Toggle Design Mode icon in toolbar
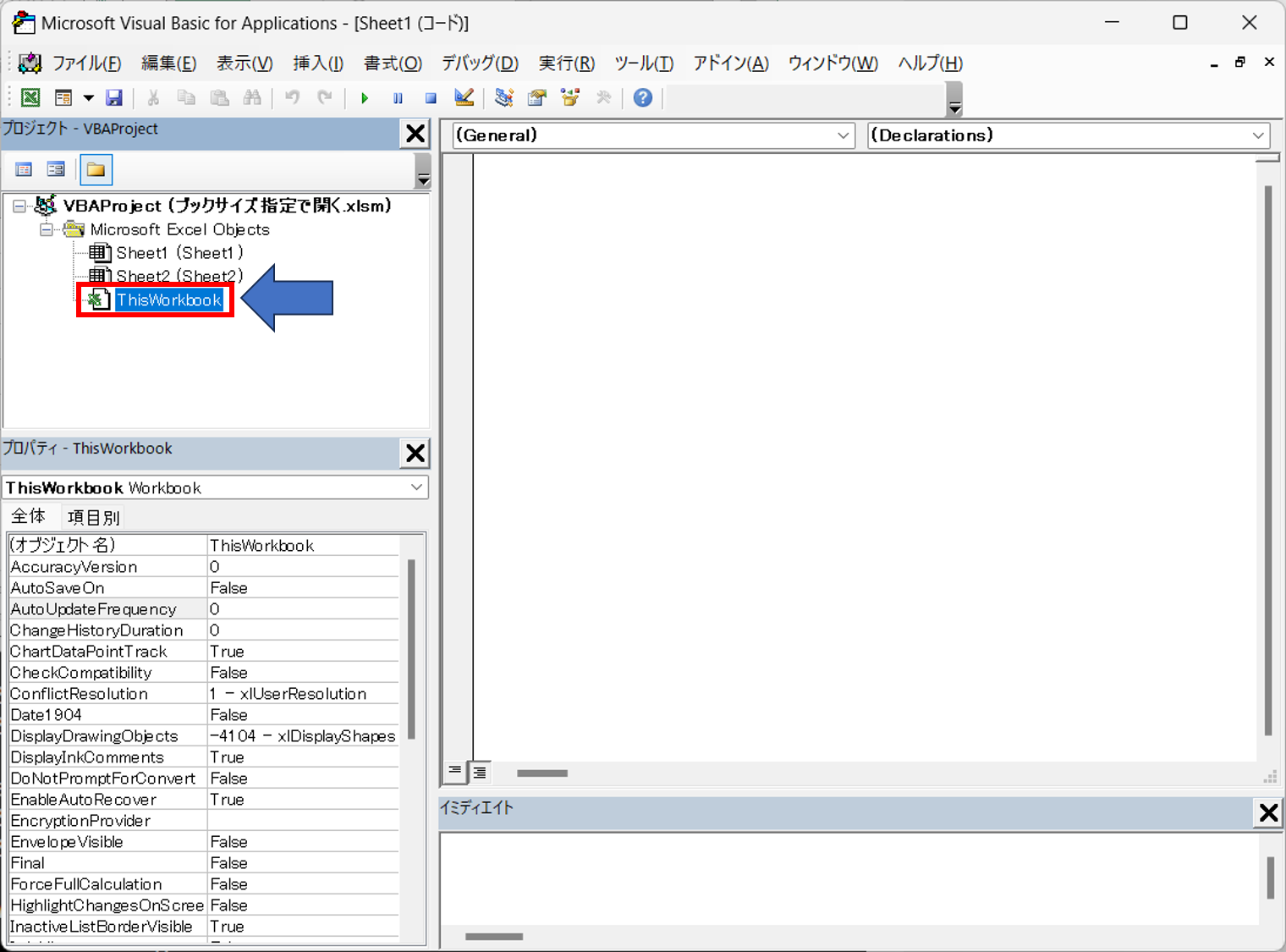1286x952 pixels. 464,98
